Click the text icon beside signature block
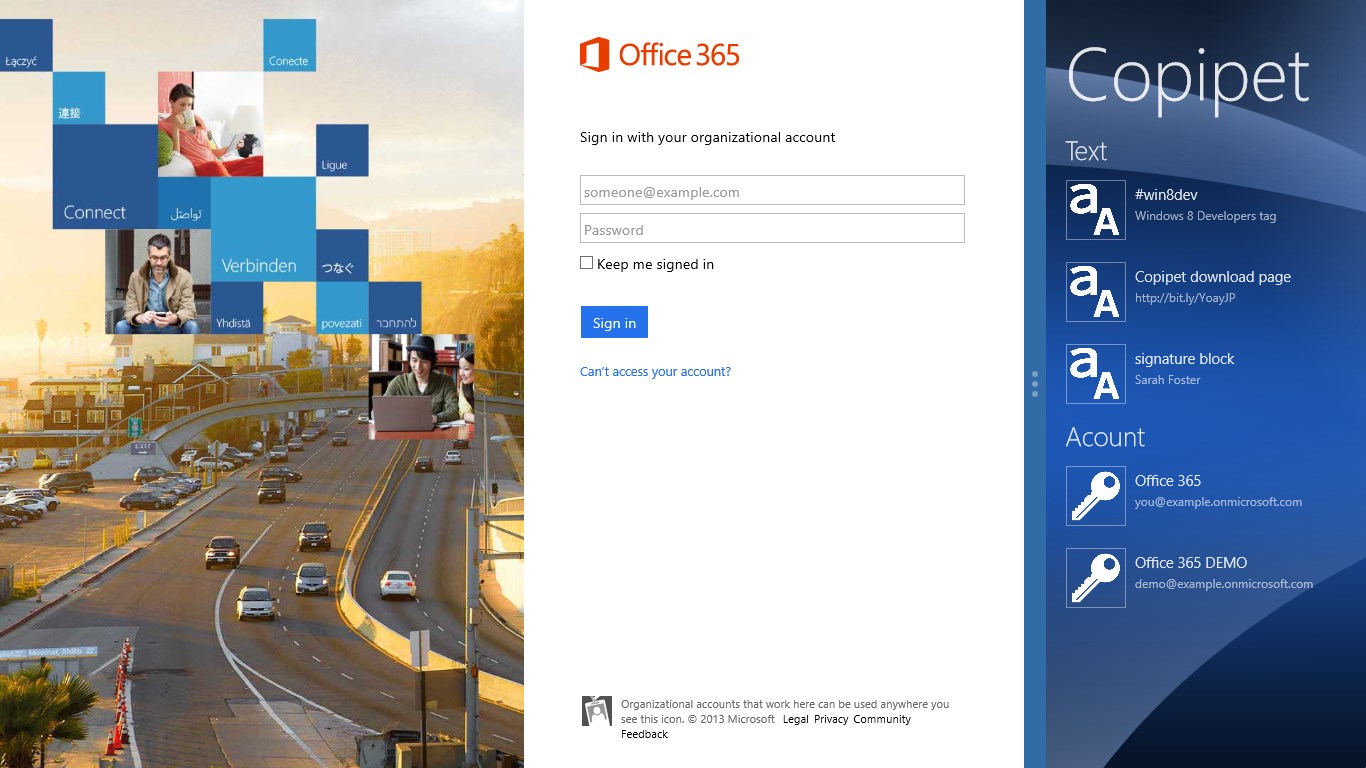This screenshot has height=768, width=1366. pos(1096,374)
